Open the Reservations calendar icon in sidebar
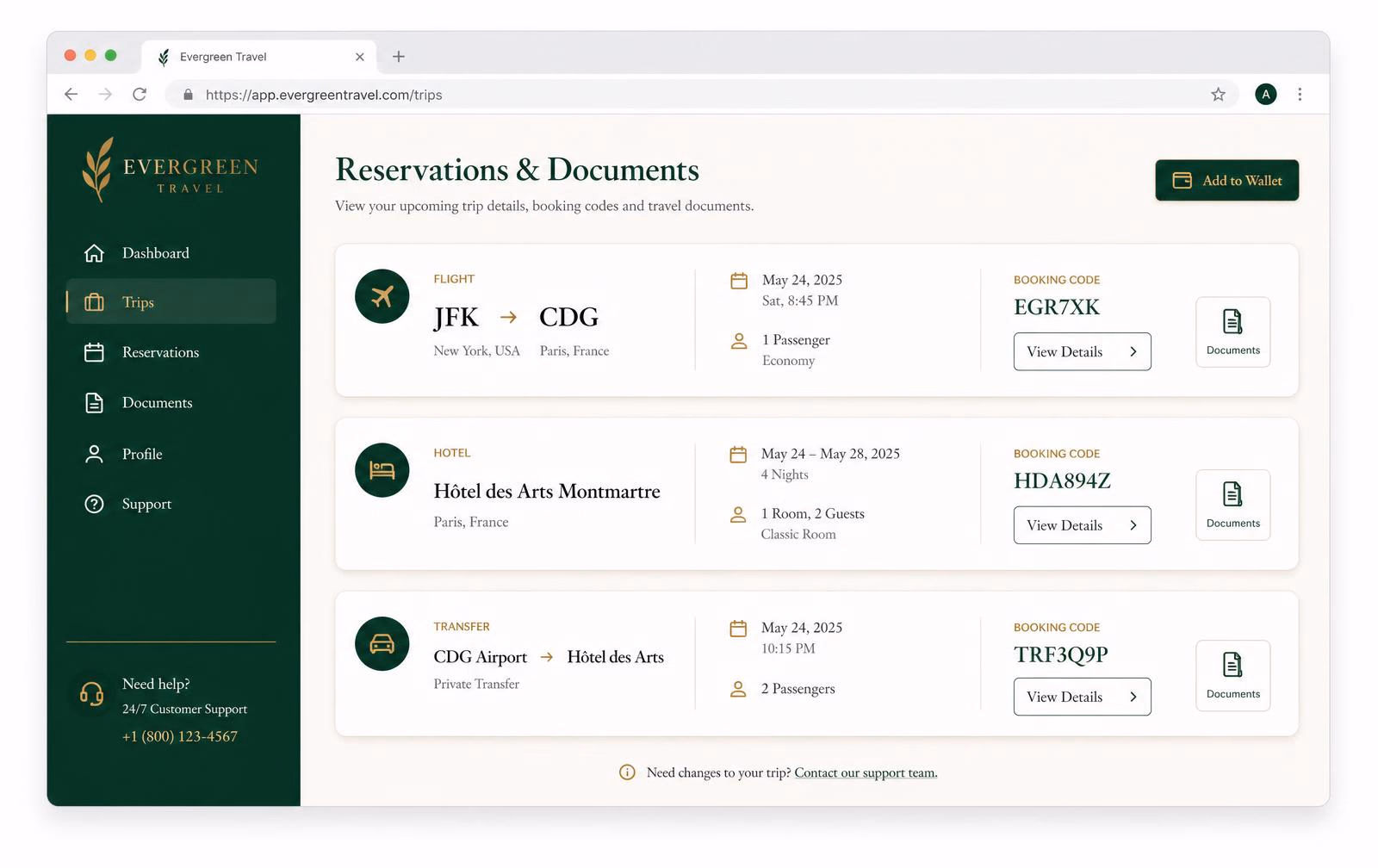 [x=94, y=352]
